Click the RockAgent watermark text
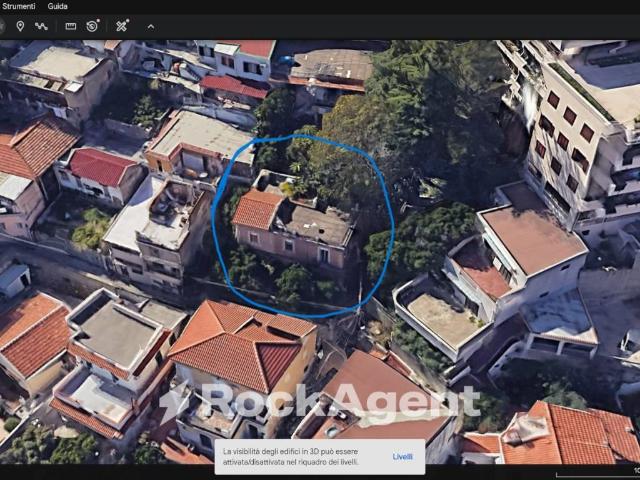 coord(340,401)
